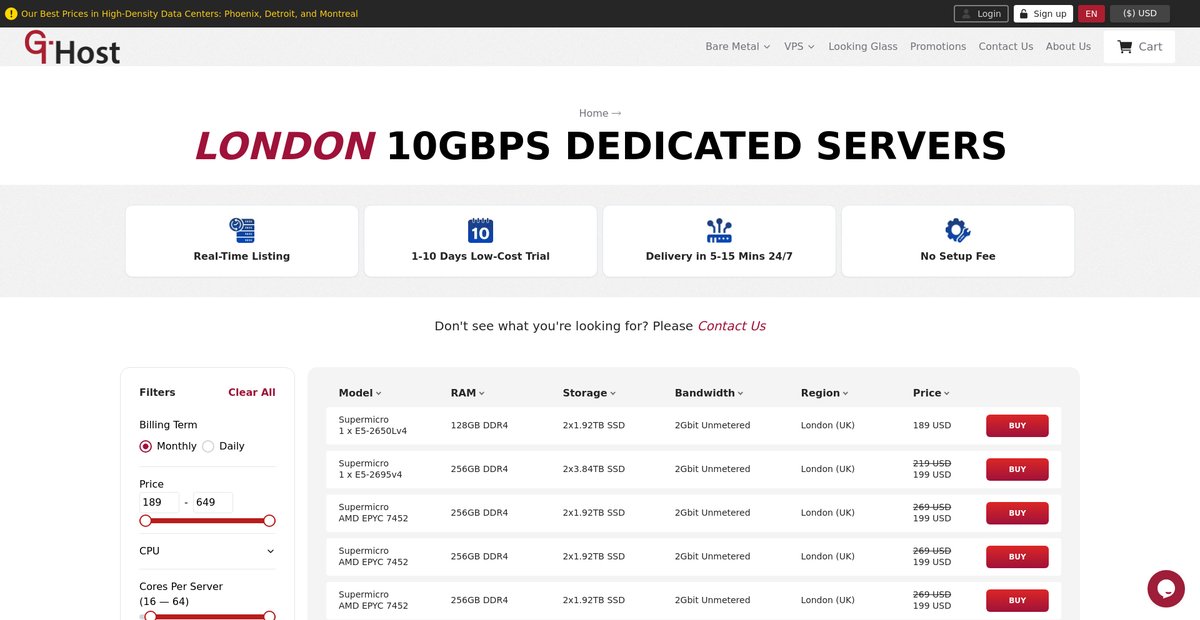Click the Real-Time Listing server icon
This screenshot has width=1200, height=620.
pyautogui.click(x=242, y=231)
